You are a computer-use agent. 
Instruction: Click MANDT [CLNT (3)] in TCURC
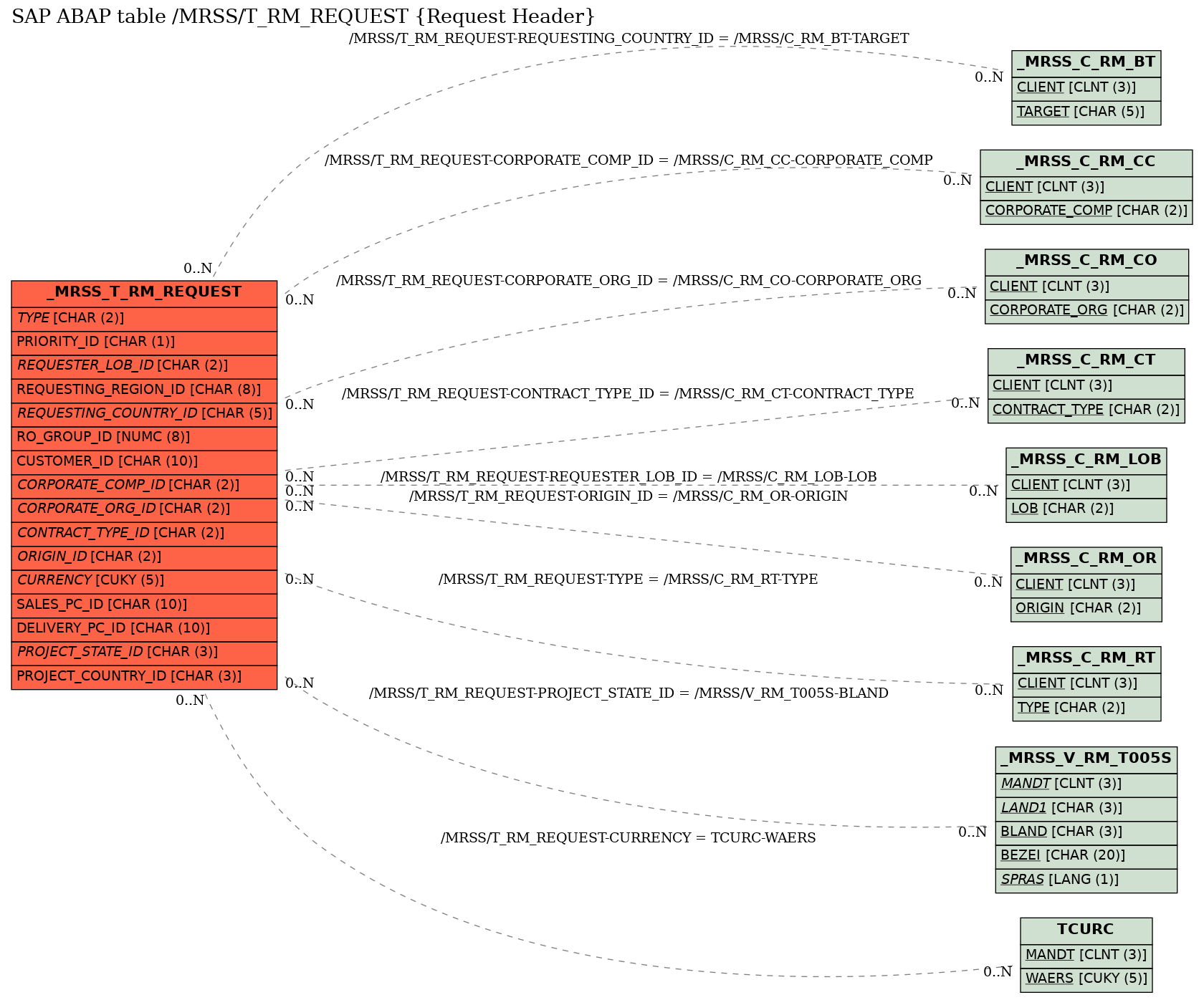coord(1086,956)
